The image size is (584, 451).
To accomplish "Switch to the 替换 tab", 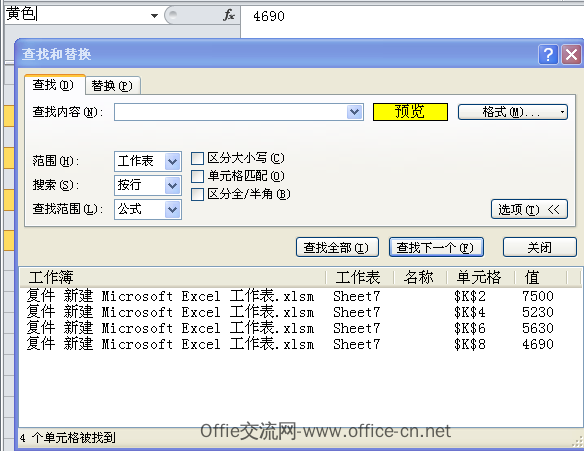I will pyautogui.click(x=112, y=86).
